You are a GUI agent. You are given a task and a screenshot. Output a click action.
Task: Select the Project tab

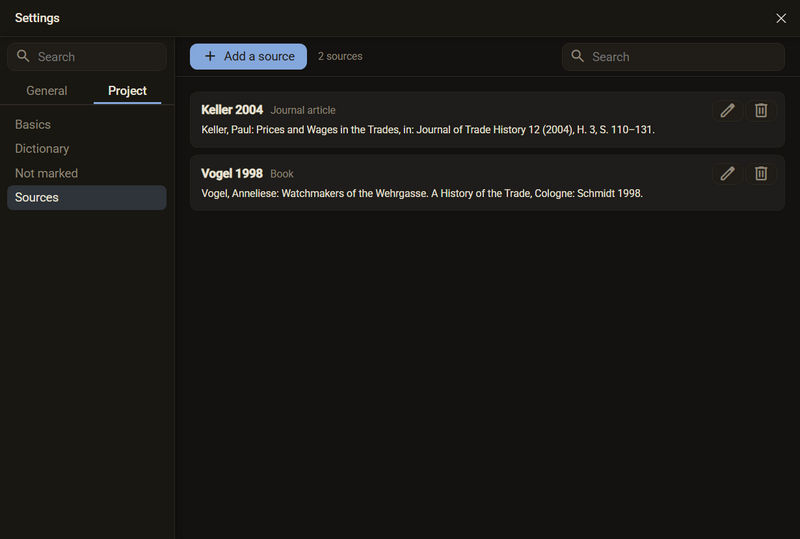[127, 91]
